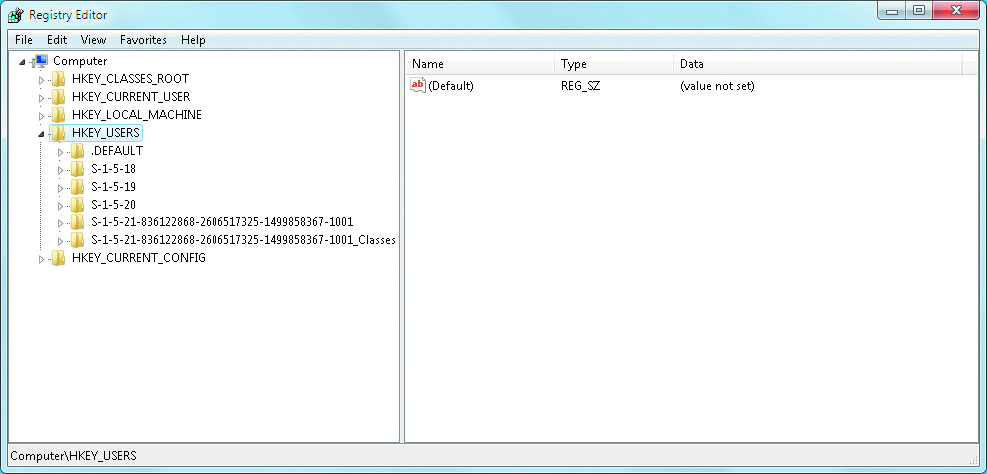Image resolution: width=987 pixels, height=474 pixels.
Task: Collapse the HKEY_USERS key
Action: tap(42, 133)
